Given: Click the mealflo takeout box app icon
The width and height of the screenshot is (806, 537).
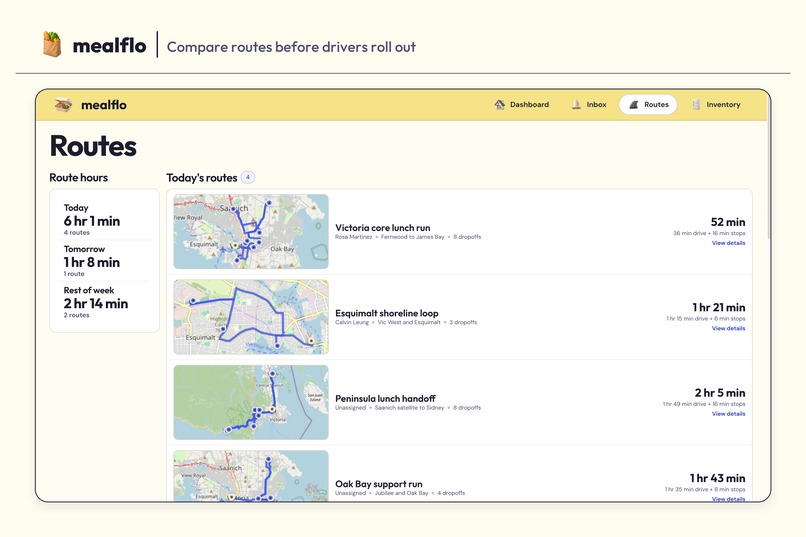Looking at the screenshot, I should pos(63,105).
